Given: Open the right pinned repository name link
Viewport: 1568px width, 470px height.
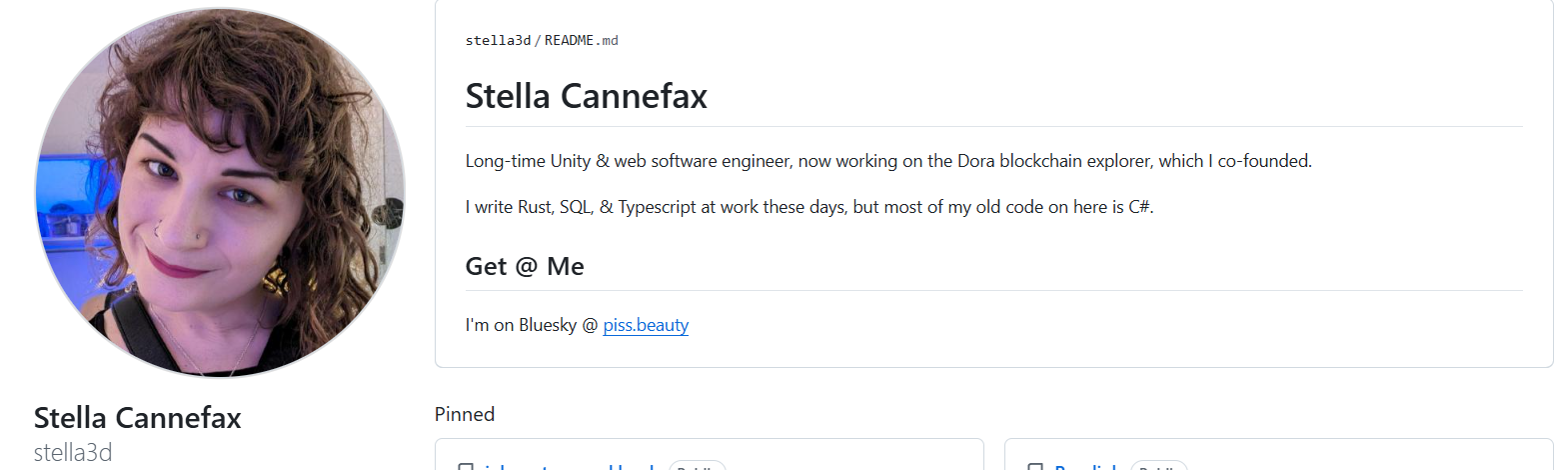Looking at the screenshot, I should (x=1087, y=467).
